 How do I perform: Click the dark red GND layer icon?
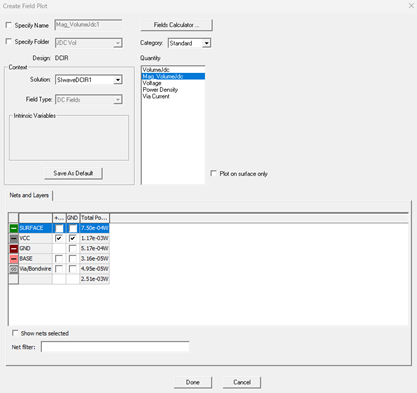click(14, 249)
